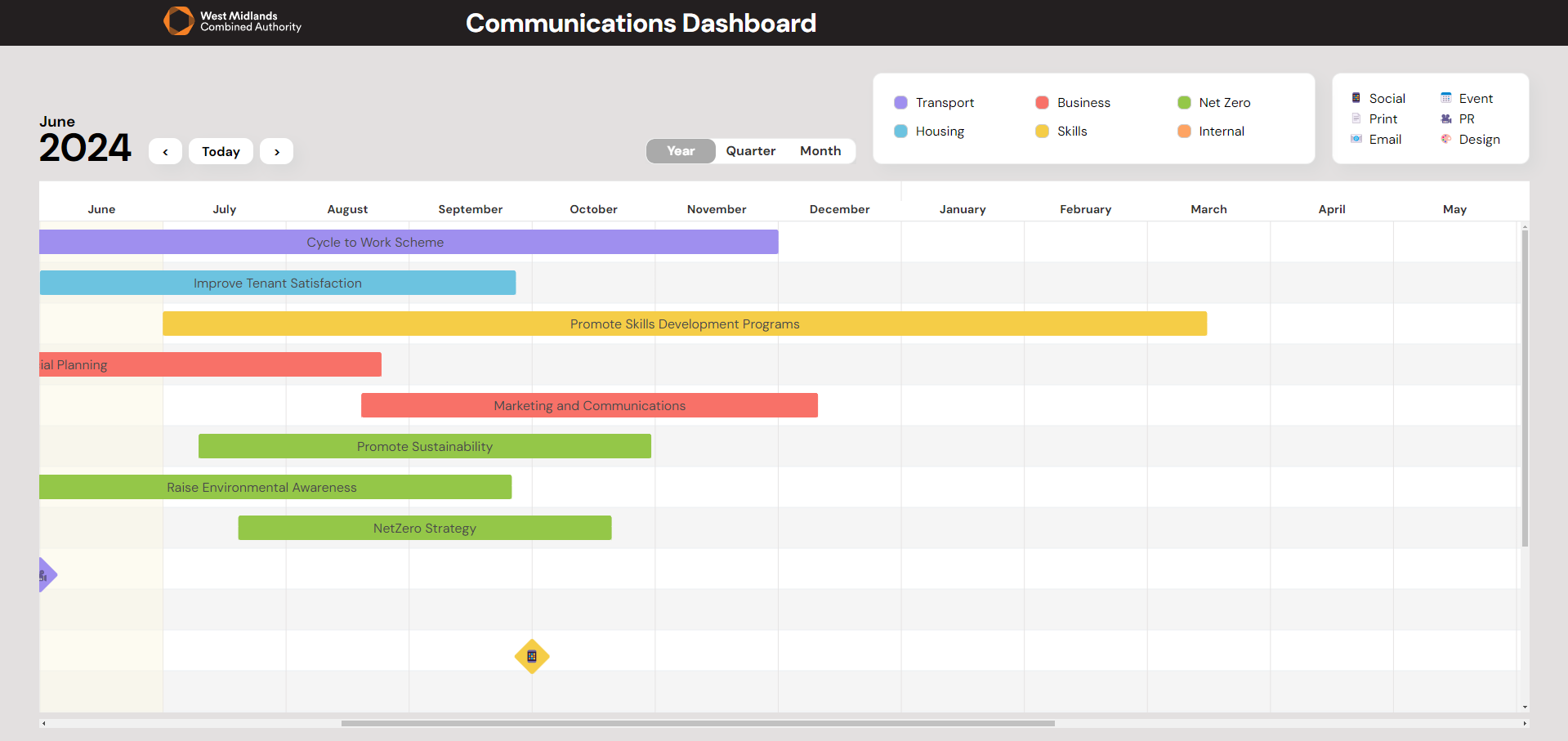This screenshot has width=1568, height=741.
Task: Click the horizontal scrollbar right arrow
Action: coord(1525,723)
